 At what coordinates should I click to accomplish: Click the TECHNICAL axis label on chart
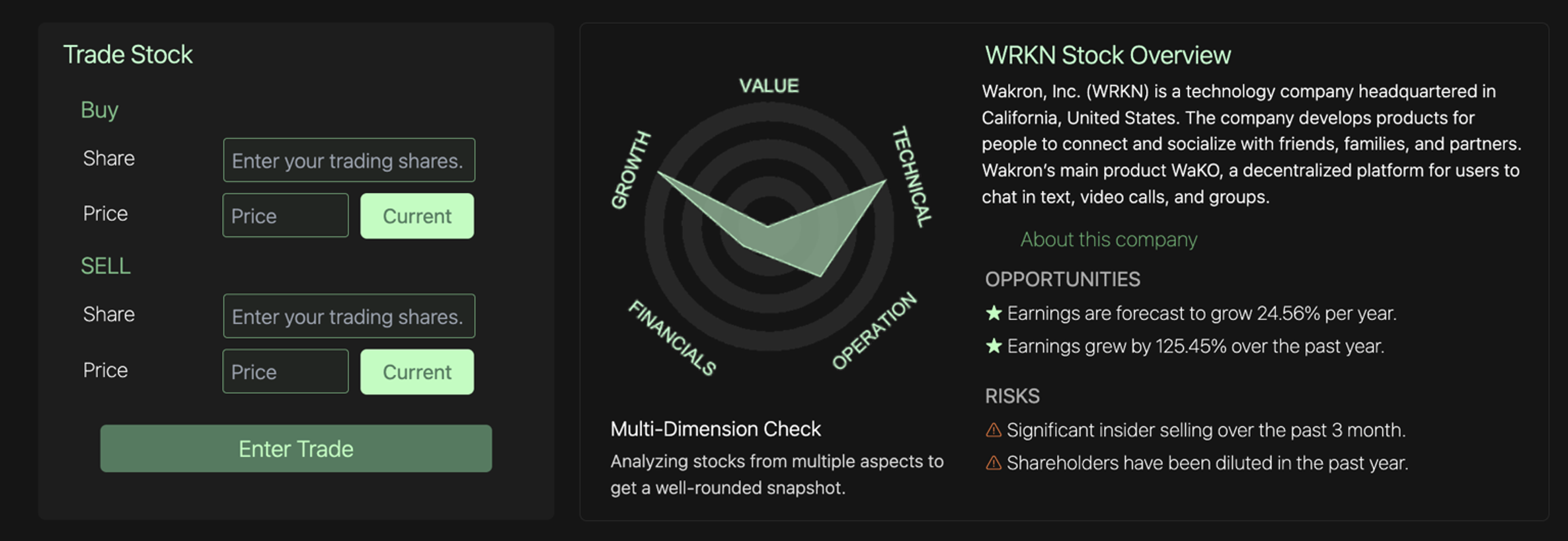point(912,177)
